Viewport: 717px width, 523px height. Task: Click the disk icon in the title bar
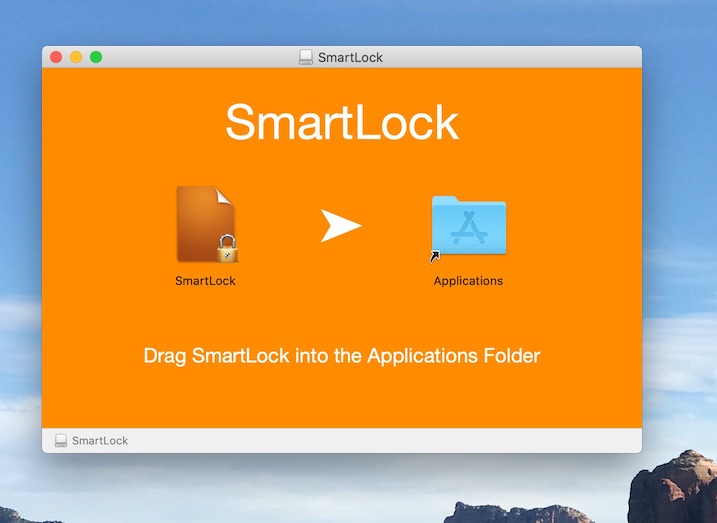(306, 57)
